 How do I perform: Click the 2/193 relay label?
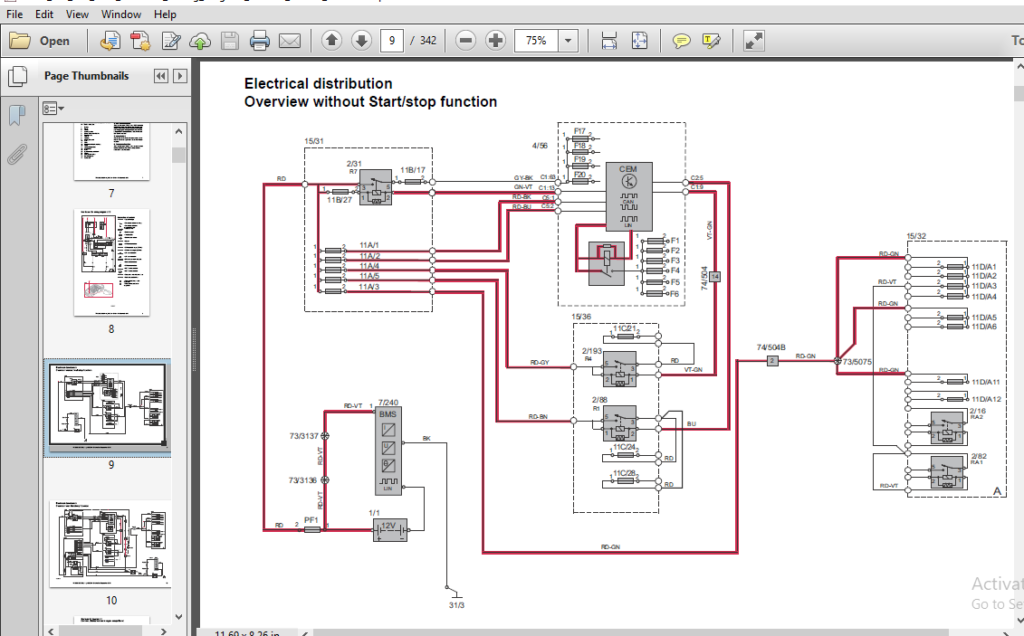pos(592,351)
